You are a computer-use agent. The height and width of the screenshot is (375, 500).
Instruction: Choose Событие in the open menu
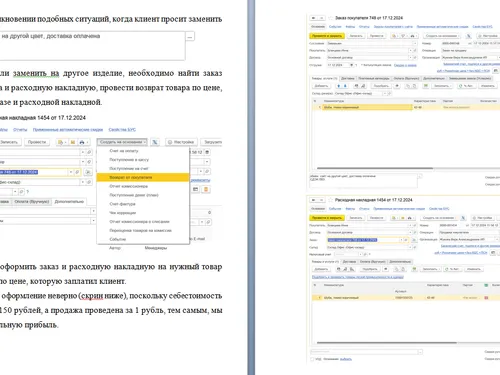click(143, 239)
